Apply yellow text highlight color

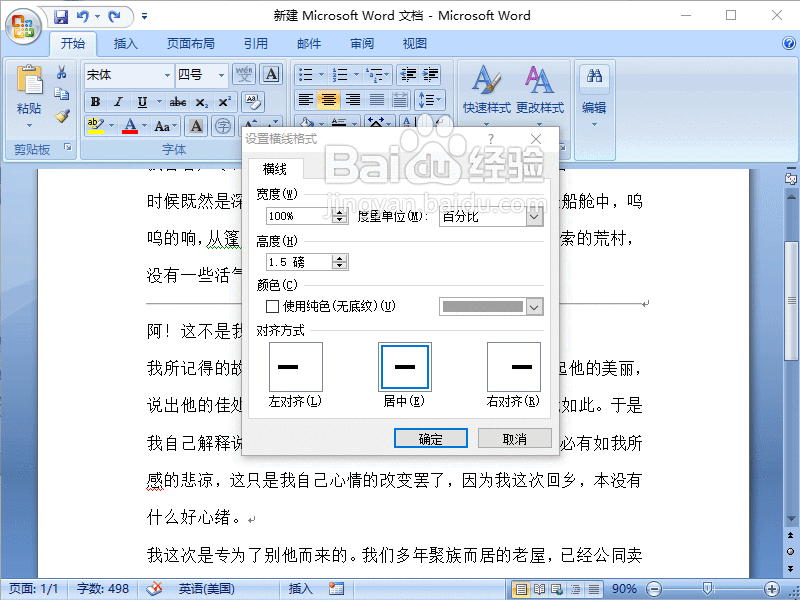point(95,126)
